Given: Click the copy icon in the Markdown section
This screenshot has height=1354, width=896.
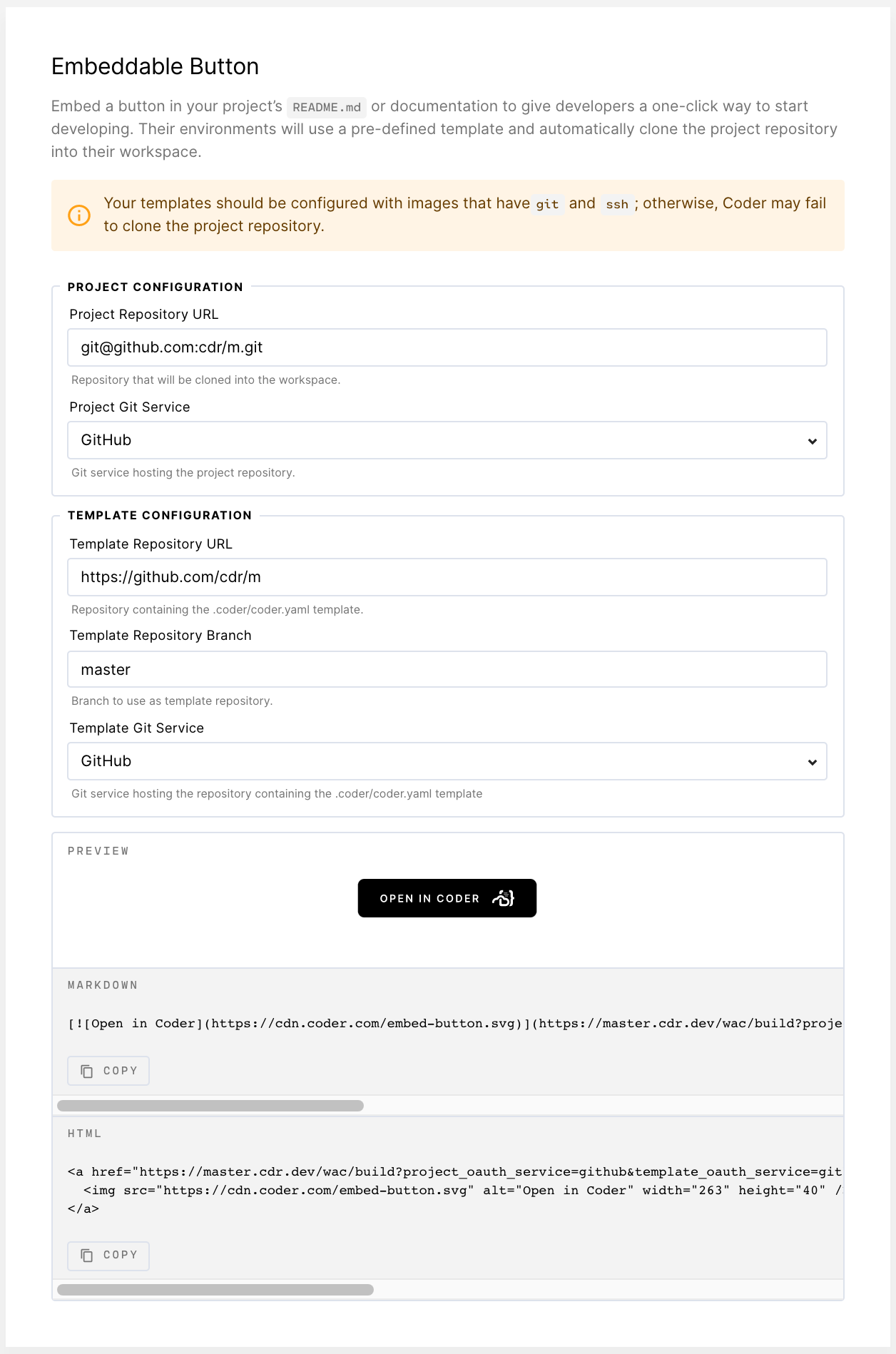Looking at the screenshot, I should [x=87, y=1070].
